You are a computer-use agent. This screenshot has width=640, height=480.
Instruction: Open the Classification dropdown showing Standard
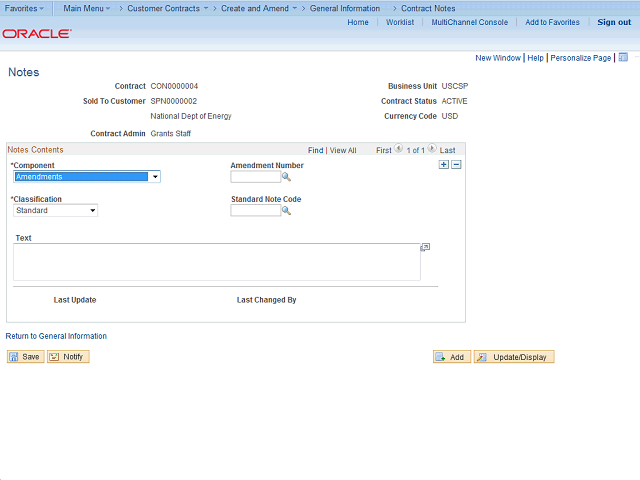pyautogui.click(x=56, y=210)
